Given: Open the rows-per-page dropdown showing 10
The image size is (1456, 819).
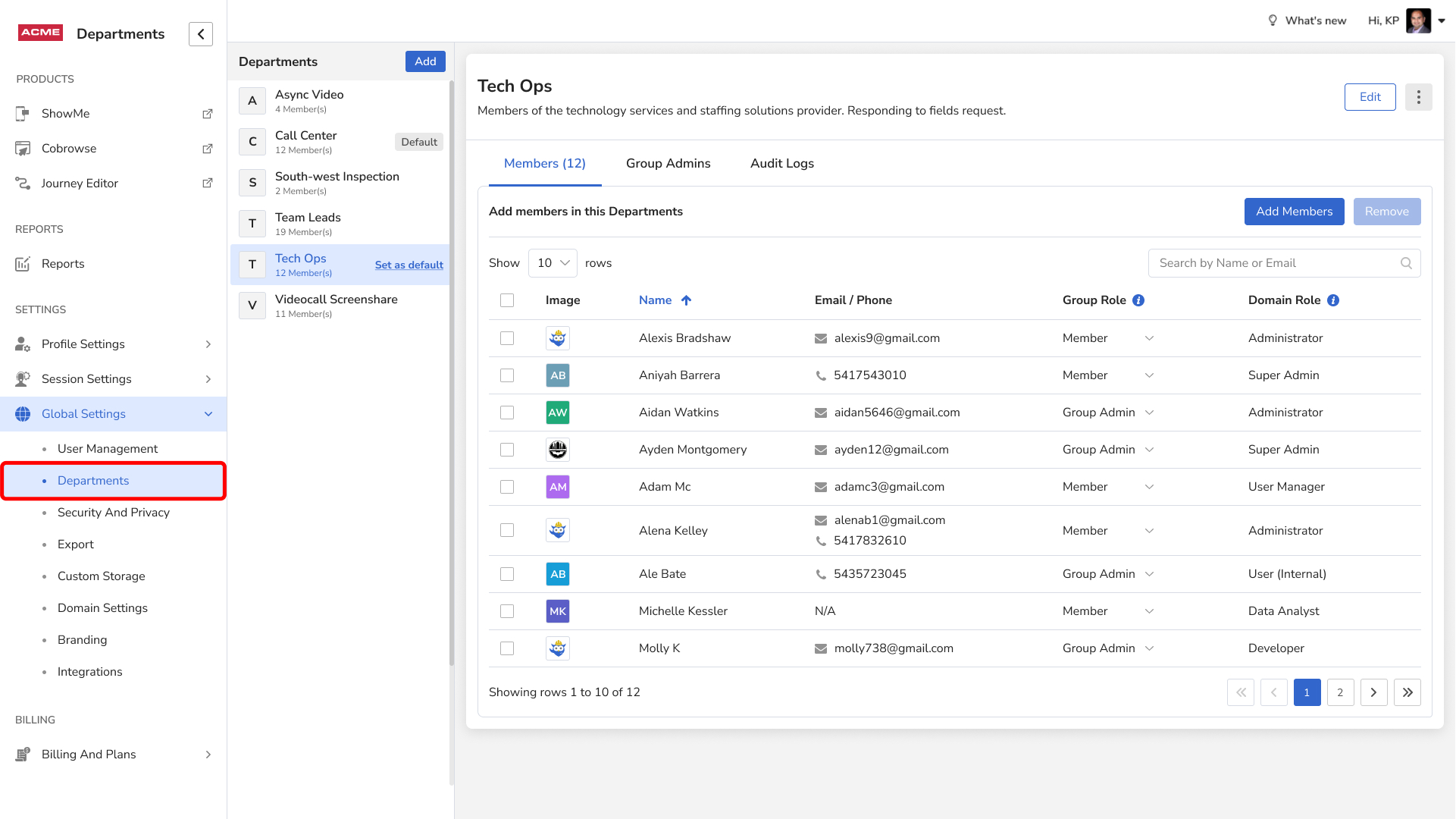Looking at the screenshot, I should [553, 263].
